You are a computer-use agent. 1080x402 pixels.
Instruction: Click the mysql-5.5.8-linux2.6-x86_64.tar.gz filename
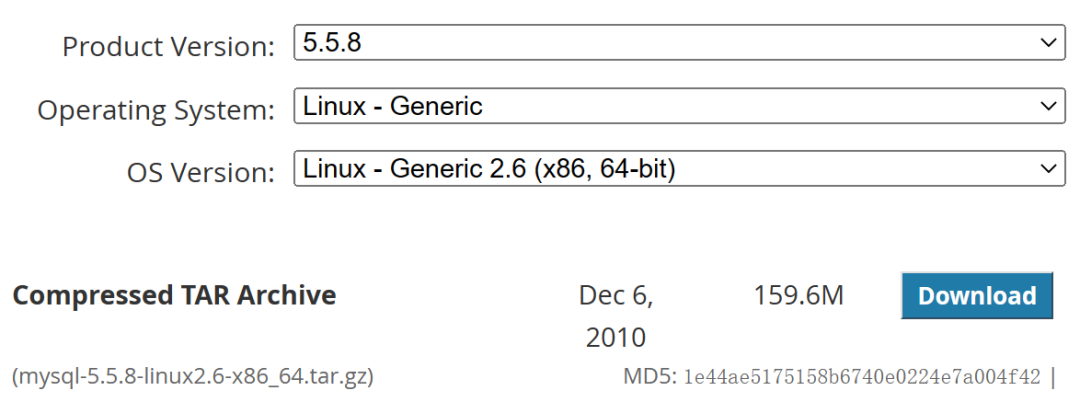click(193, 377)
